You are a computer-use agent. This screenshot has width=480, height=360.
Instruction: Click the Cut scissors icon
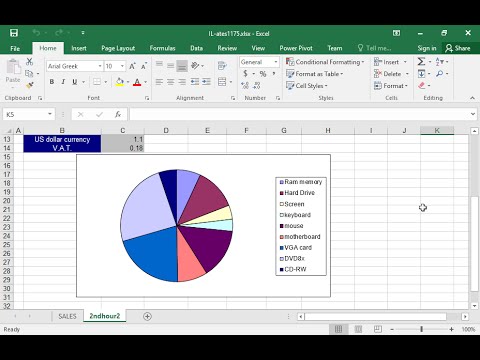[30, 61]
